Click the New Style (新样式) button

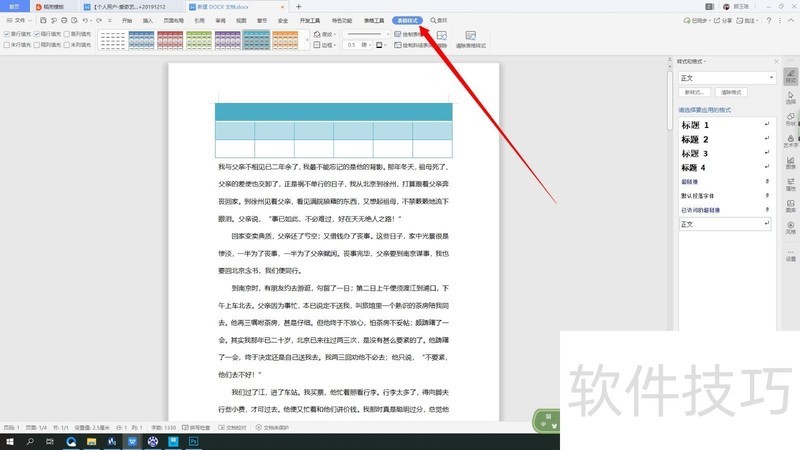point(694,92)
